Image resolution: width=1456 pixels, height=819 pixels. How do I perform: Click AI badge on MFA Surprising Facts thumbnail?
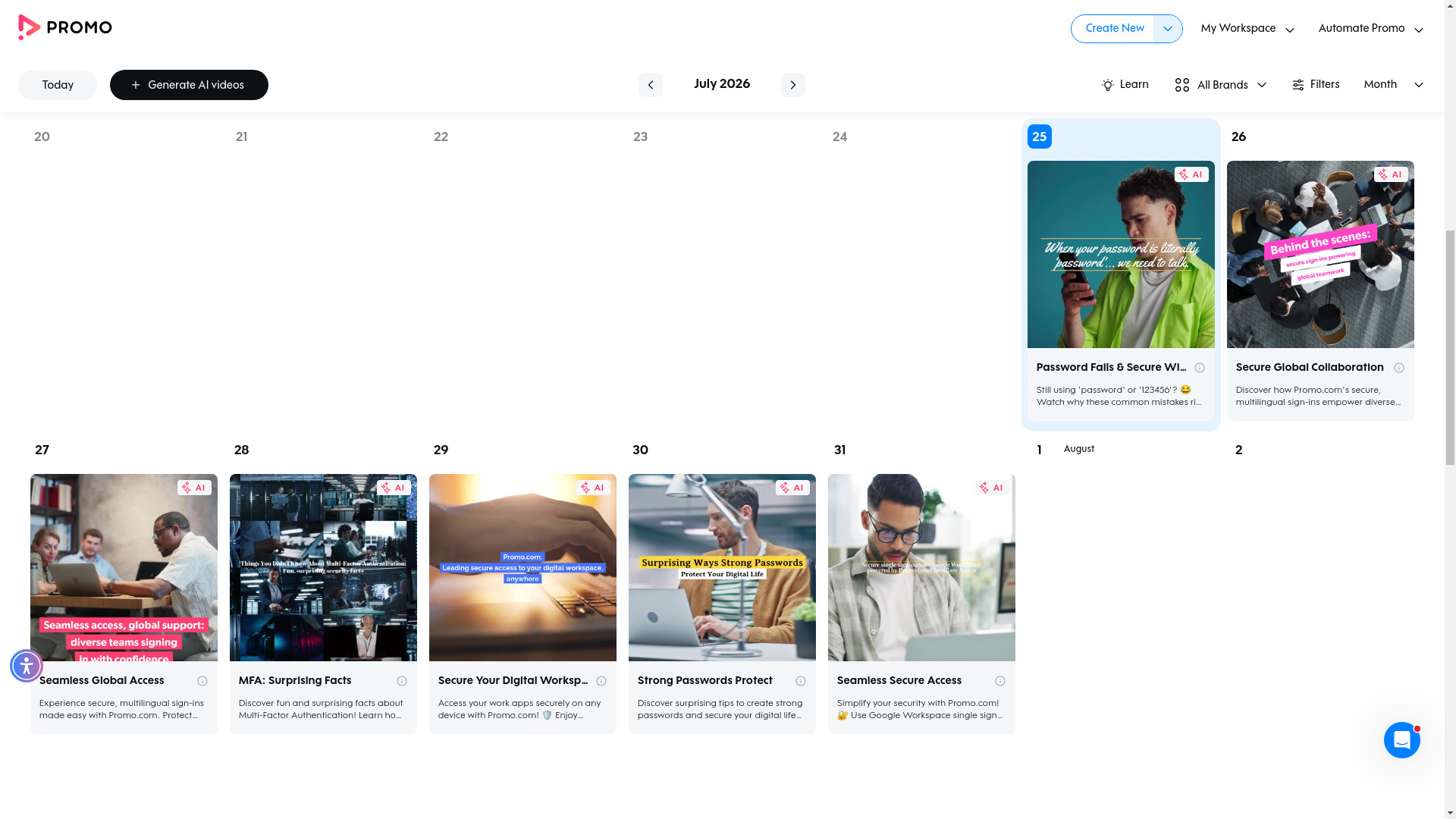394,488
